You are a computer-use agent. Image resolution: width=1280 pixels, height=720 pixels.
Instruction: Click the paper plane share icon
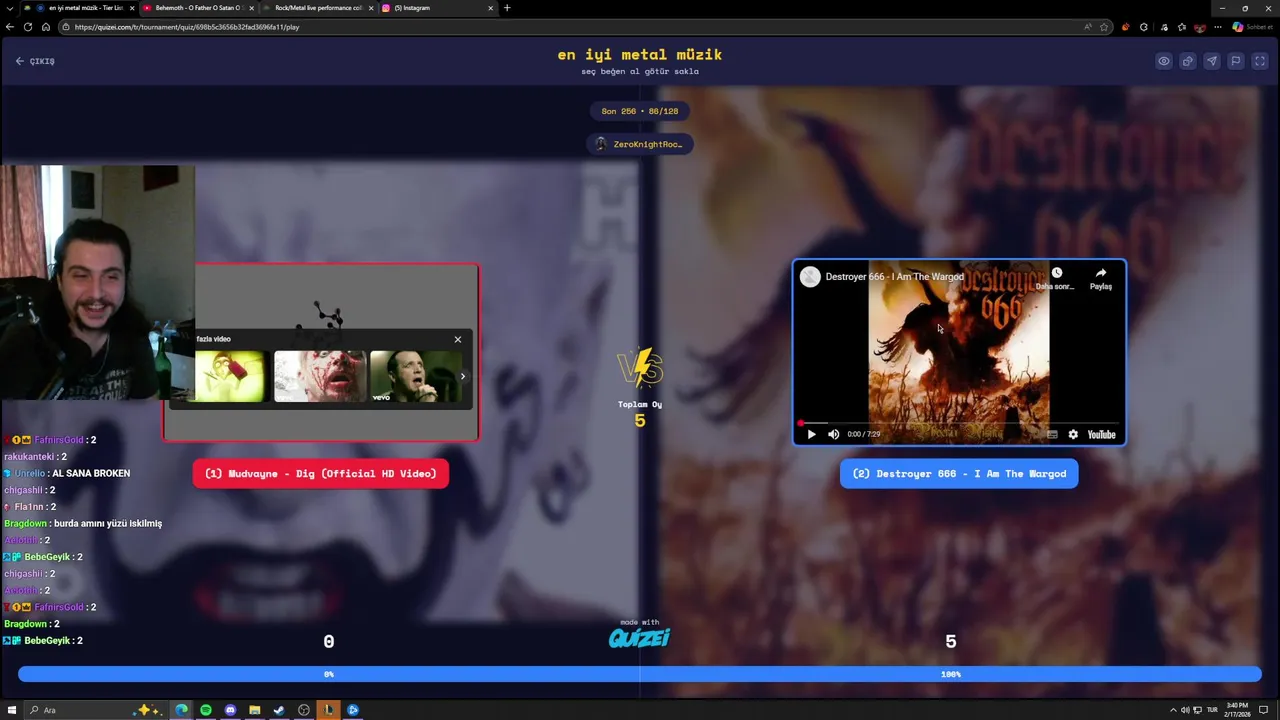[x=1212, y=61]
